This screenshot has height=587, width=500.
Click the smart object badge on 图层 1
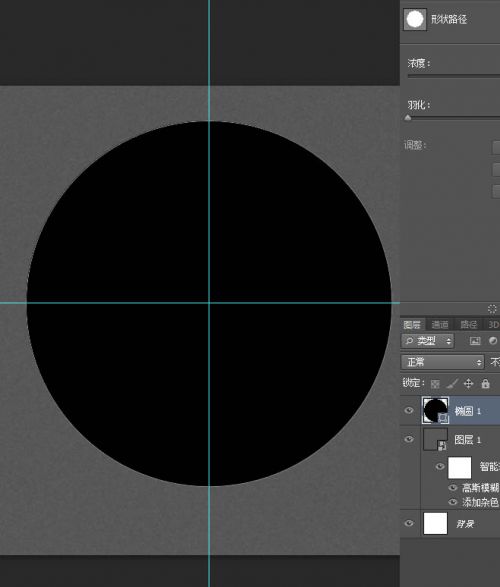(x=442, y=445)
